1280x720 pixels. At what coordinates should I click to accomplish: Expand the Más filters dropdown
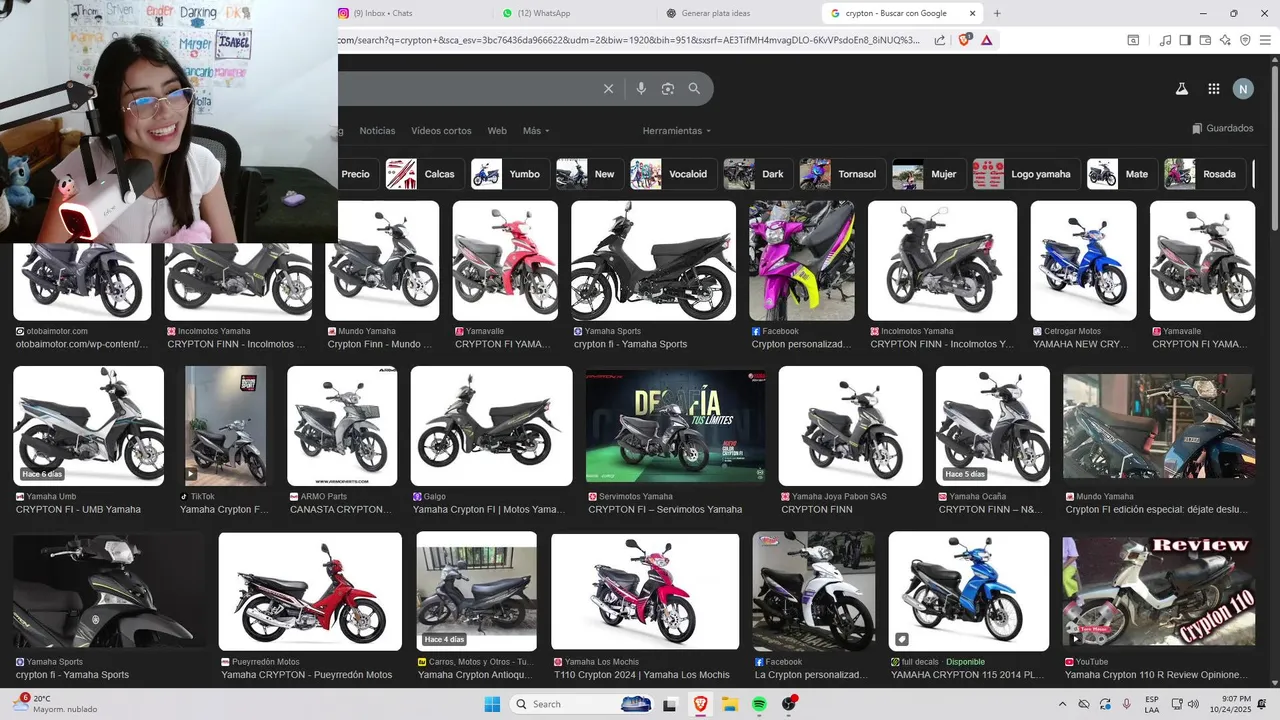point(536,131)
